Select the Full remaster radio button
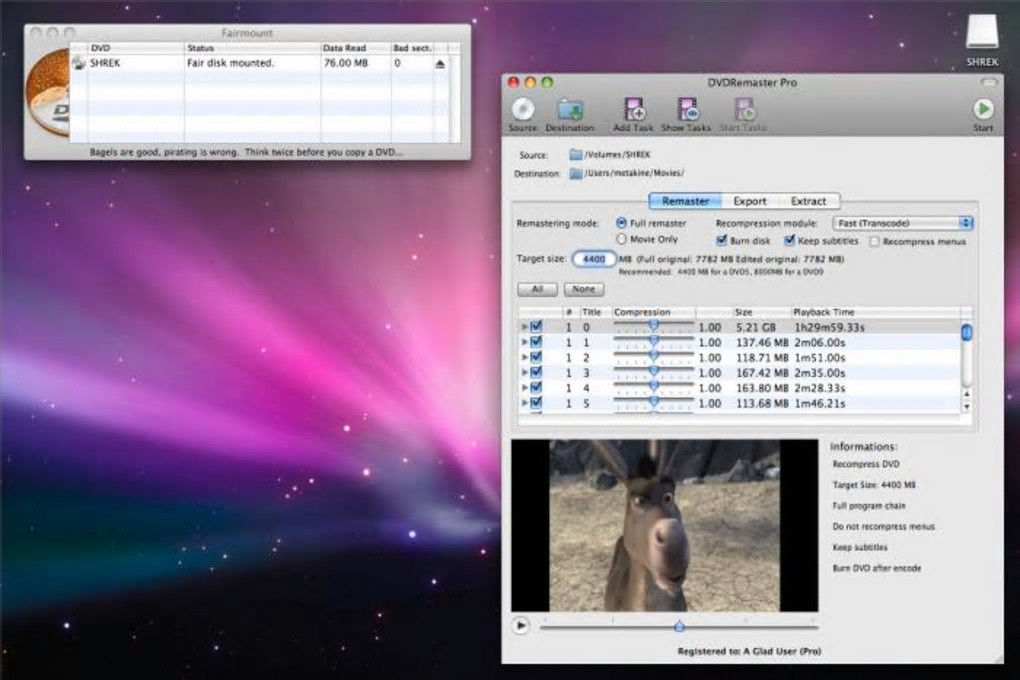Viewport: 1020px width, 680px height. (621, 223)
